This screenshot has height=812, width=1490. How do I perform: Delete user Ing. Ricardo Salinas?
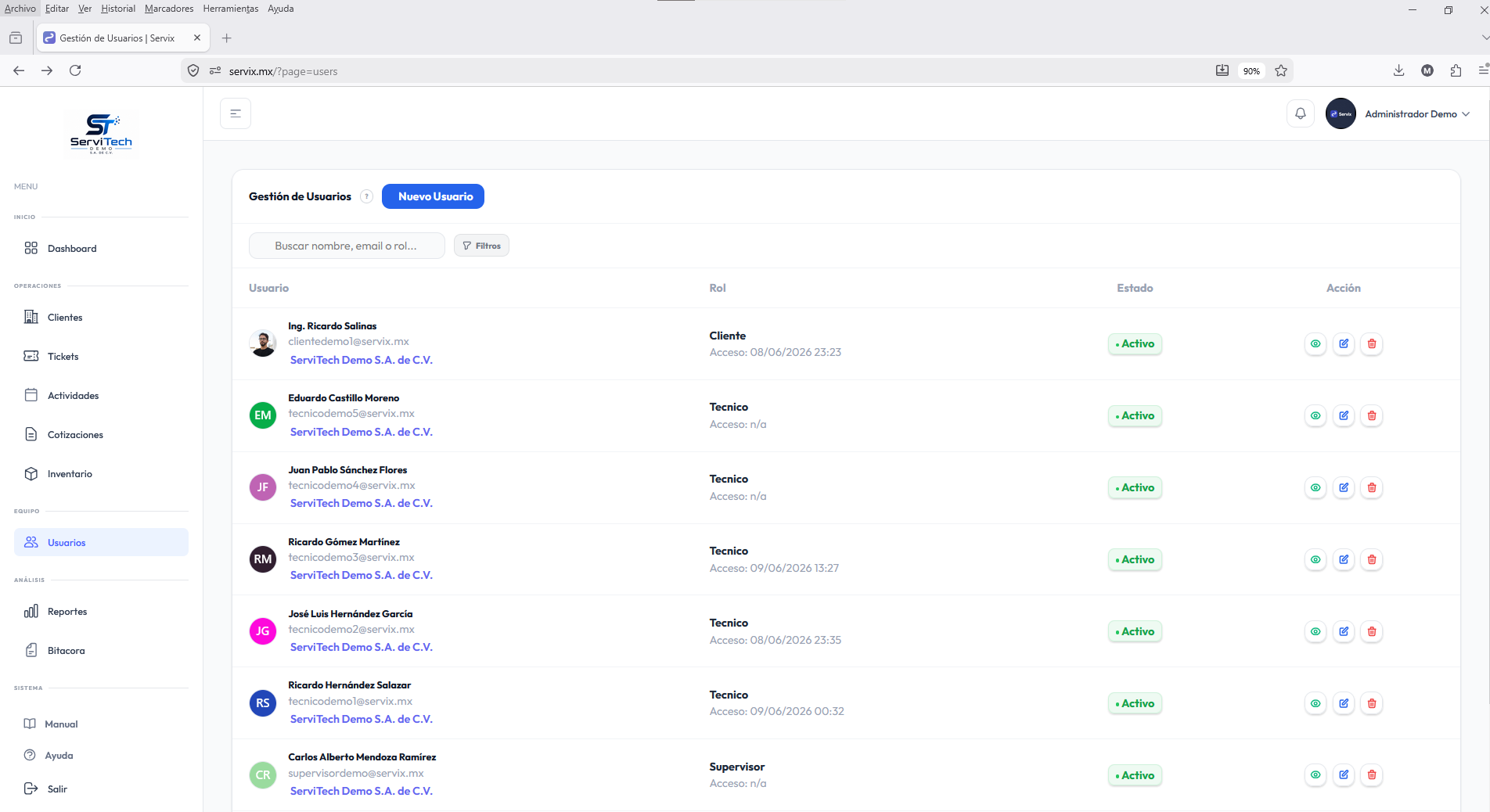(1372, 343)
